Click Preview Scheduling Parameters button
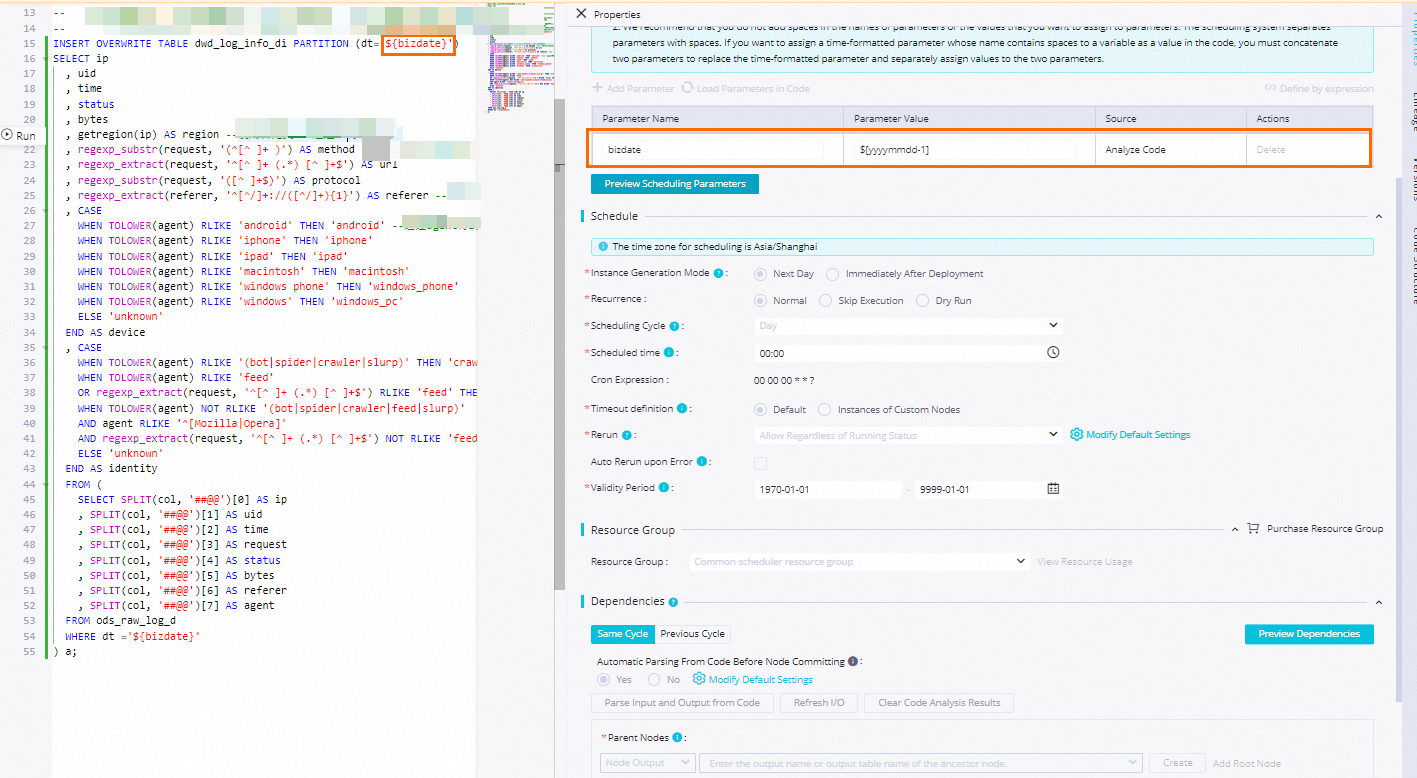The width and height of the screenshot is (1417, 778). [675, 184]
